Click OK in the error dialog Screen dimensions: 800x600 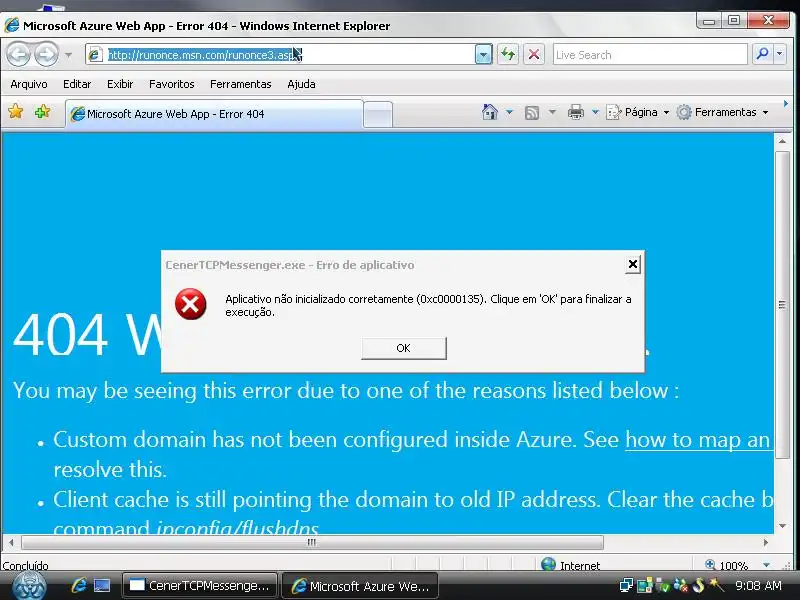coord(404,348)
